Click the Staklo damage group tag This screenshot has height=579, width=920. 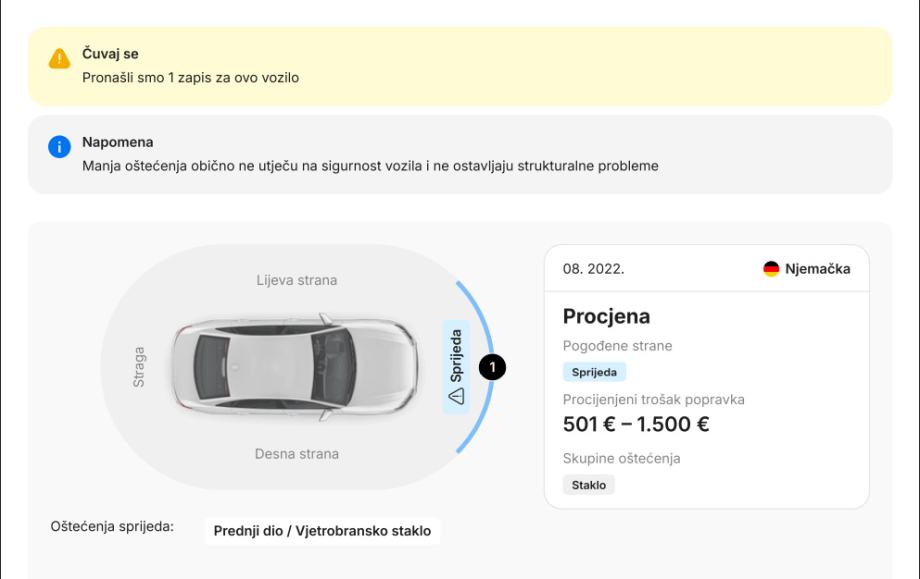pos(588,485)
